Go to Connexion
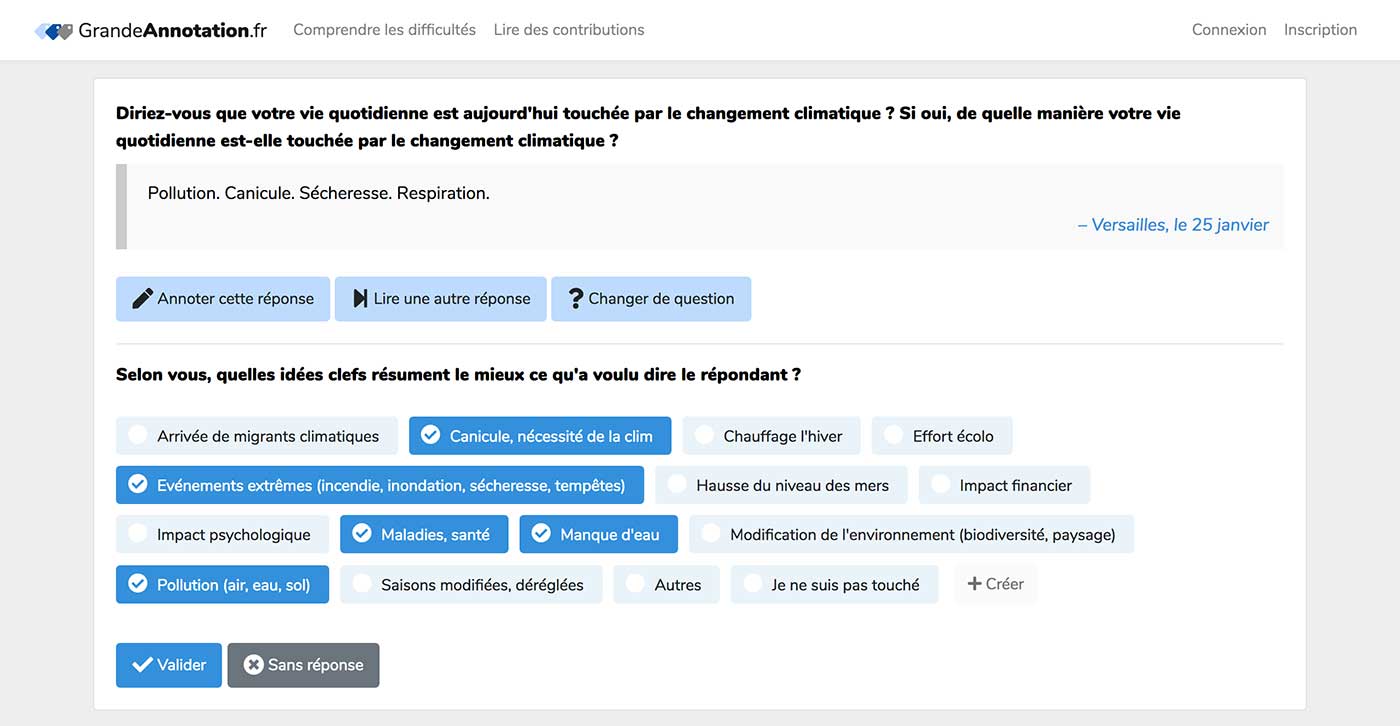This screenshot has height=726, width=1400. pyautogui.click(x=1229, y=30)
